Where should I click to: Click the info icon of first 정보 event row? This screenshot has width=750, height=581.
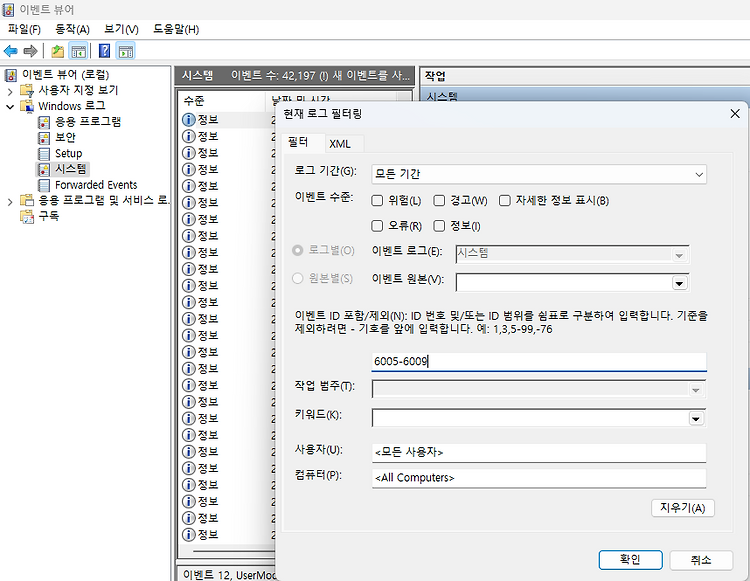(189, 120)
